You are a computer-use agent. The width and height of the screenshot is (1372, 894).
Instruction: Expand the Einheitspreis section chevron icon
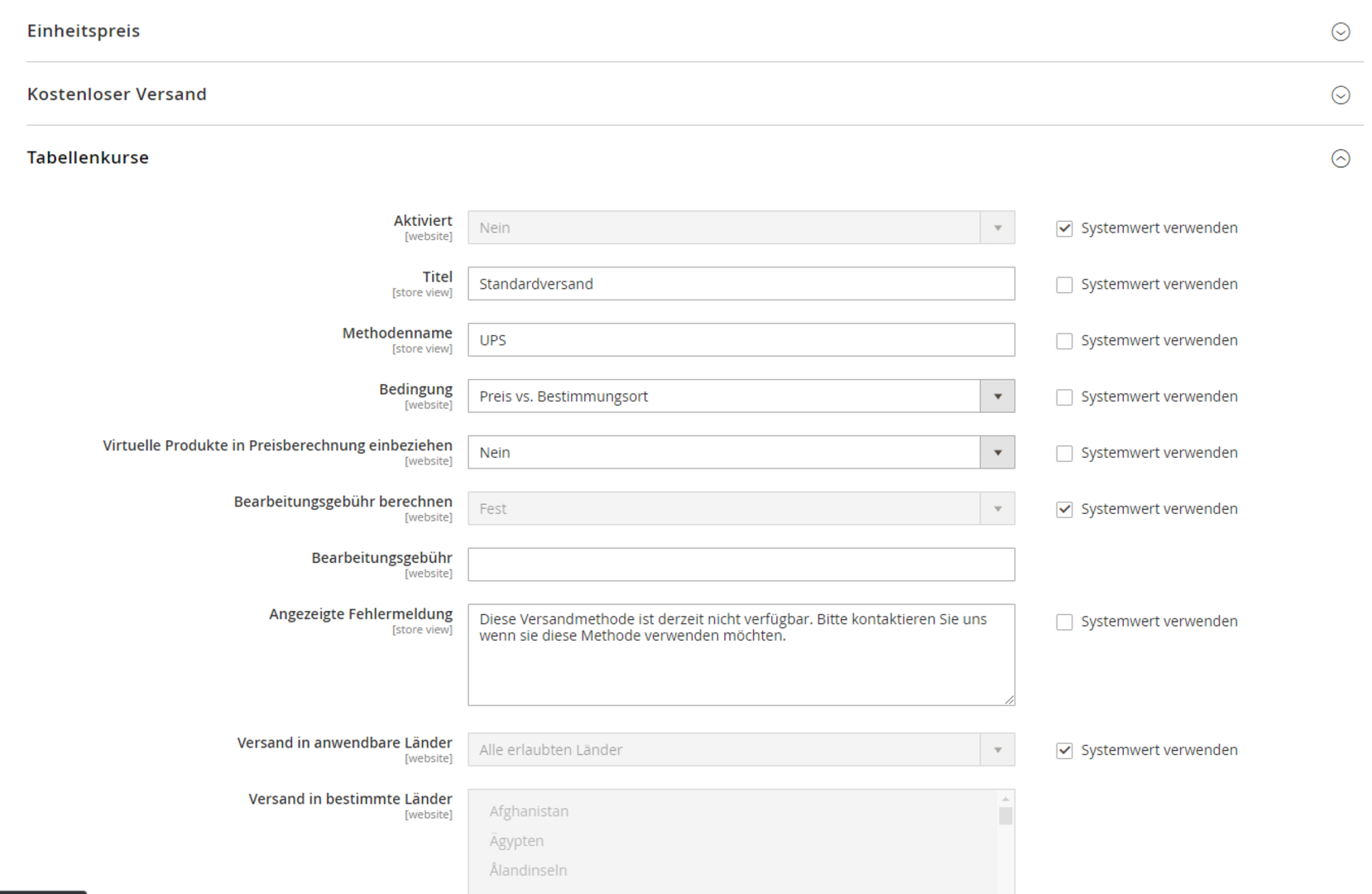point(1340,31)
